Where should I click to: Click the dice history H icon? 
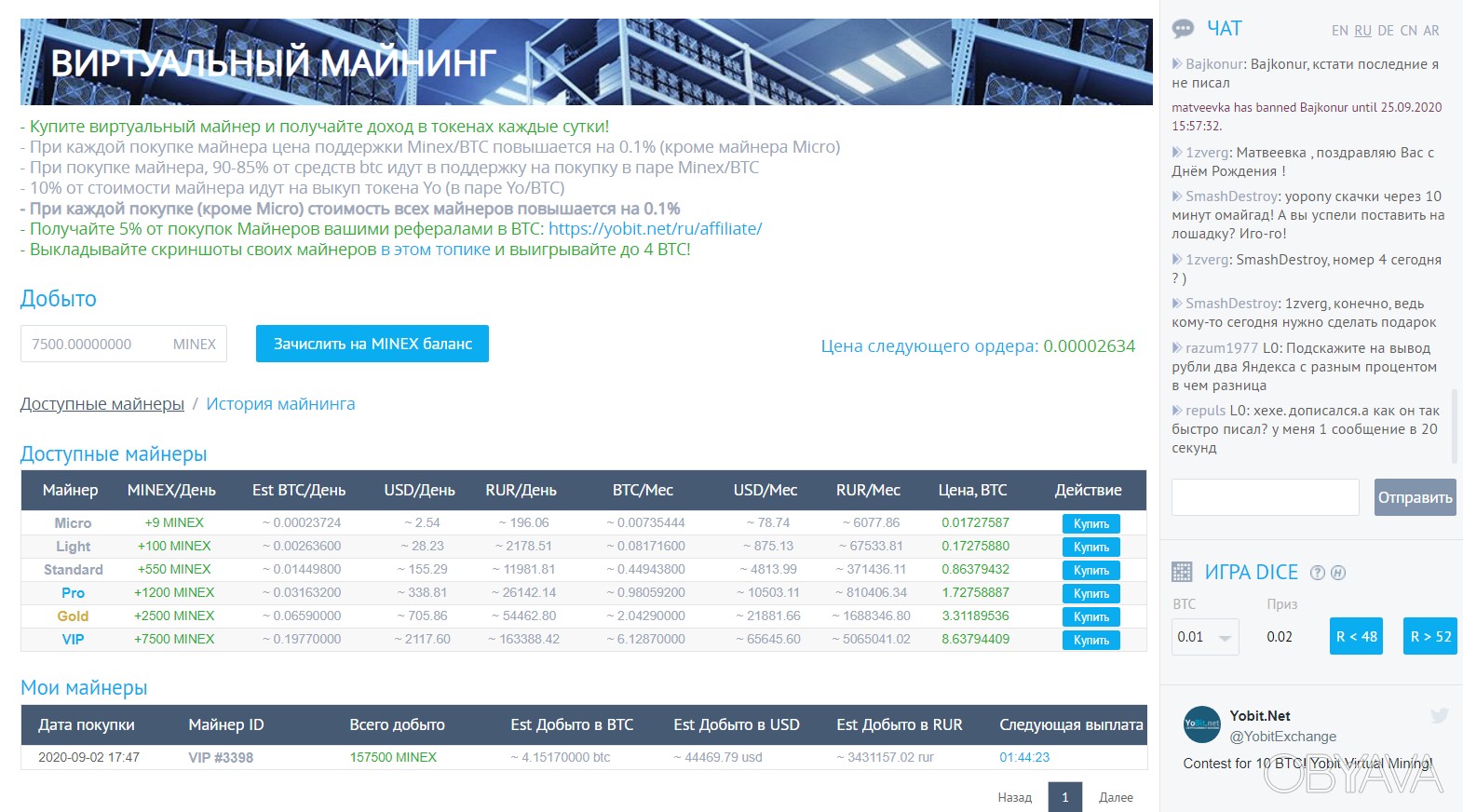[1338, 573]
